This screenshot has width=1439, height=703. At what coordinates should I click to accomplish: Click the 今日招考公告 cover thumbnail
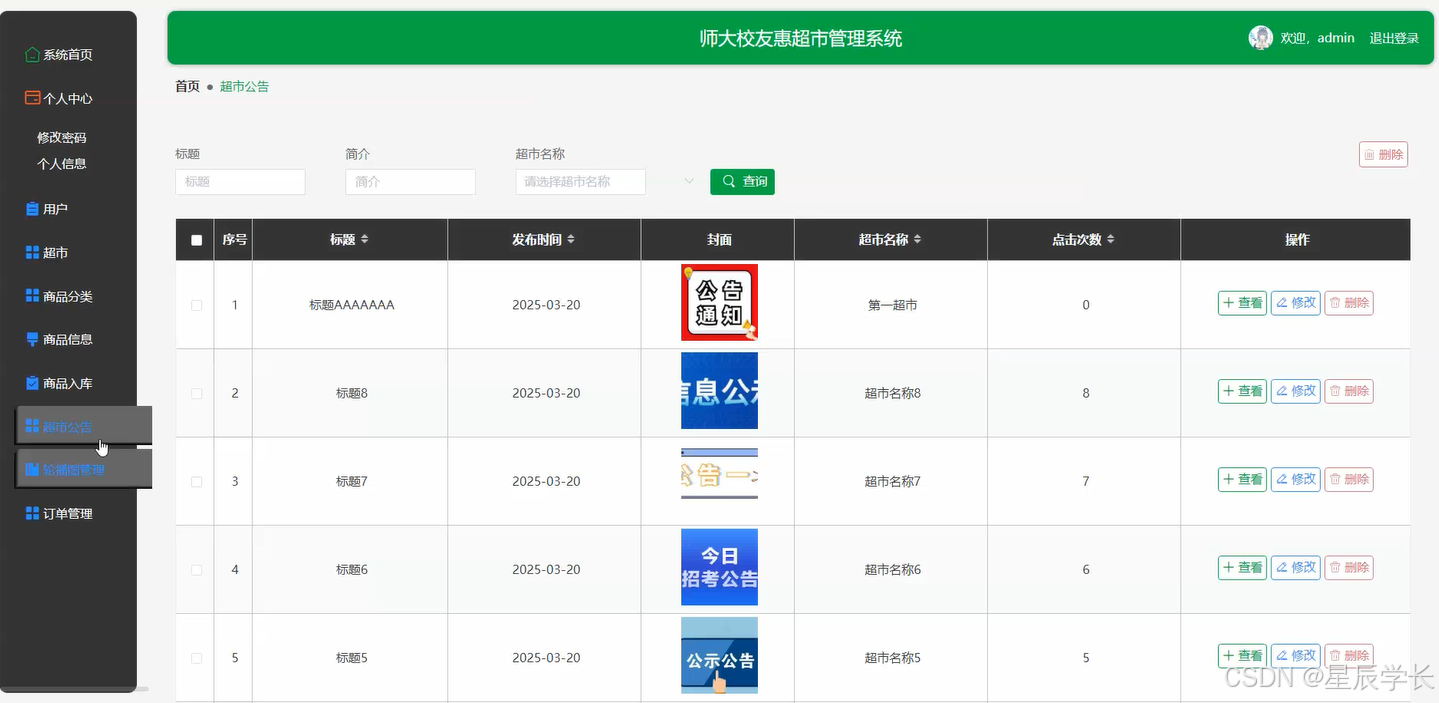719,567
